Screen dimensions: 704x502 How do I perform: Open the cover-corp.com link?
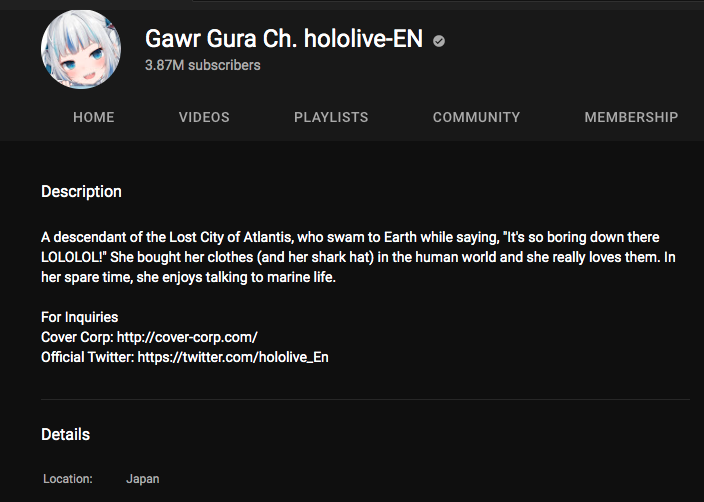click(187, 337)
